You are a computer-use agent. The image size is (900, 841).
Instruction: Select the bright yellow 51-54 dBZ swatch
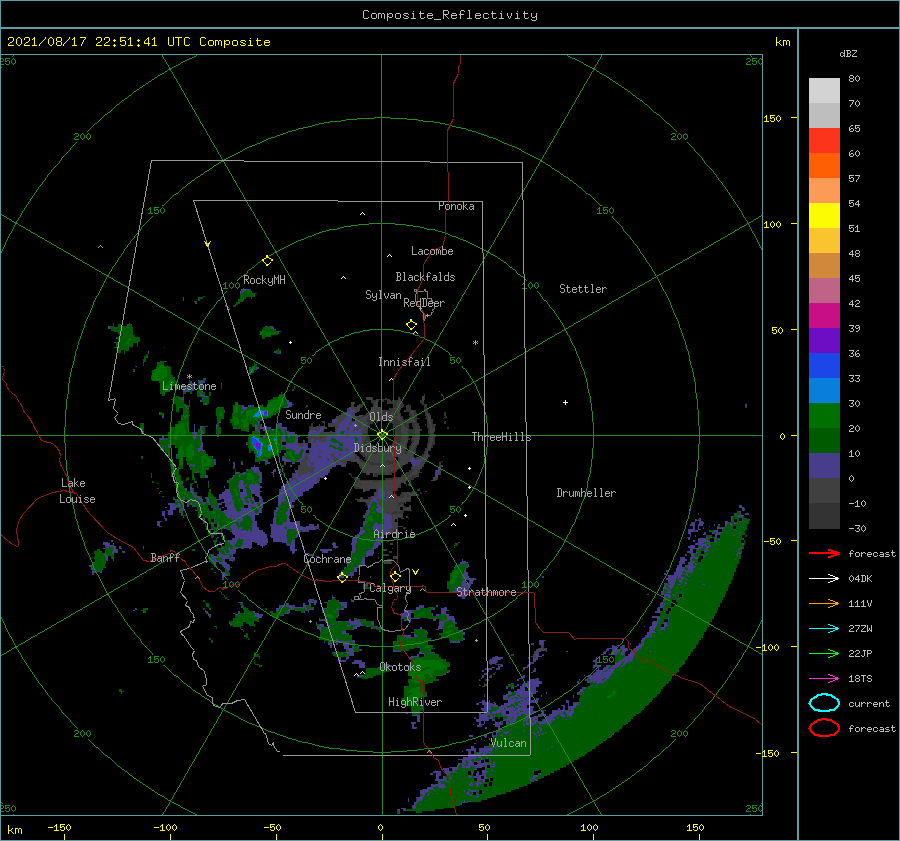tap(824, 216)
